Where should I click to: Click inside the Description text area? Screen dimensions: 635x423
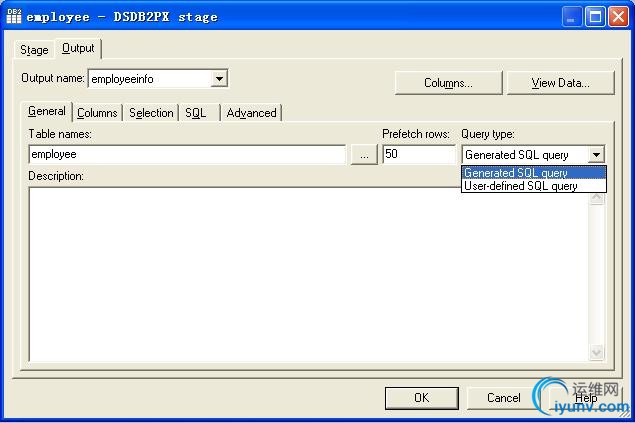point(308,275)
